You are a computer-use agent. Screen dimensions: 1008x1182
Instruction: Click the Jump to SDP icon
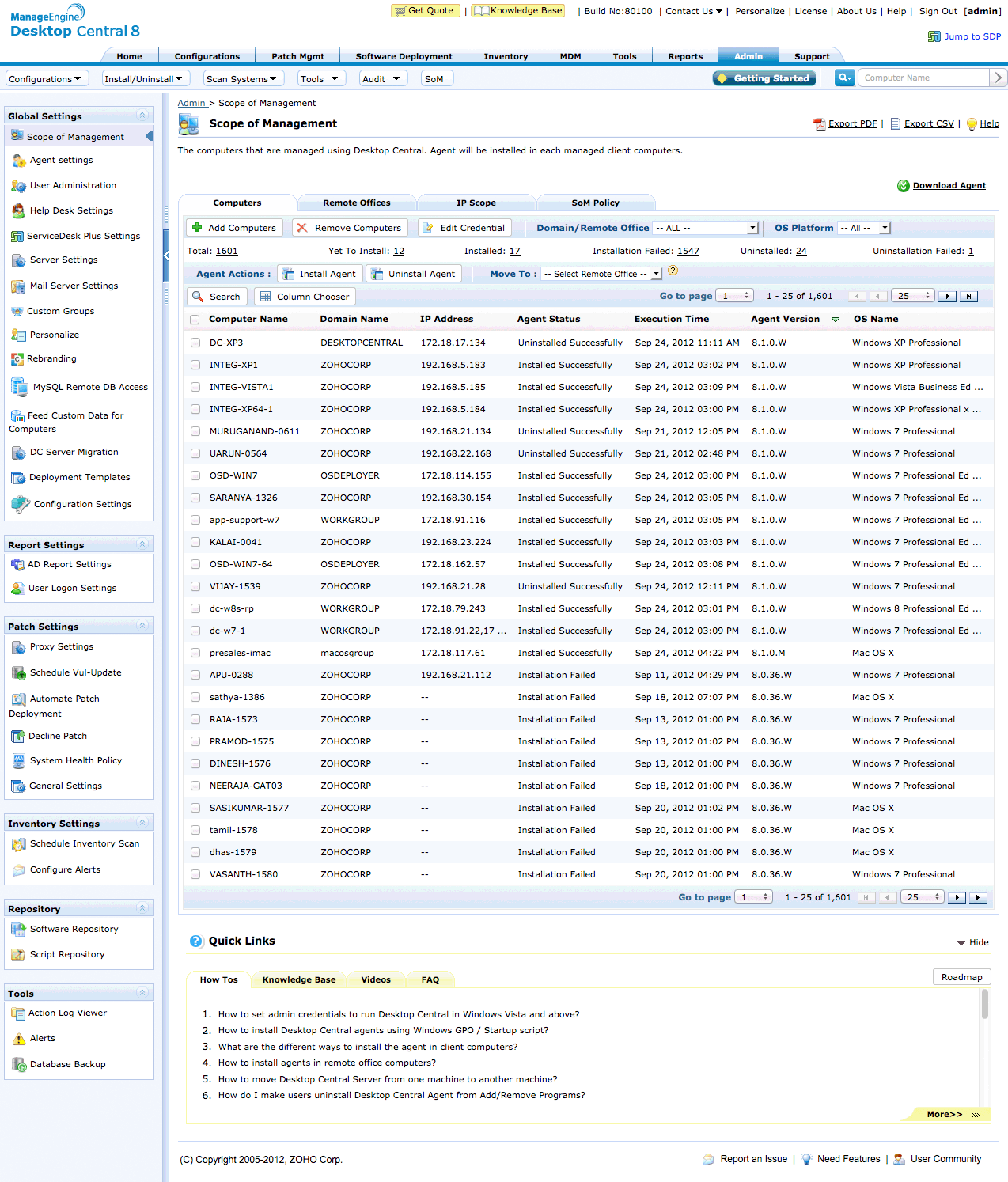click(934, 36)
